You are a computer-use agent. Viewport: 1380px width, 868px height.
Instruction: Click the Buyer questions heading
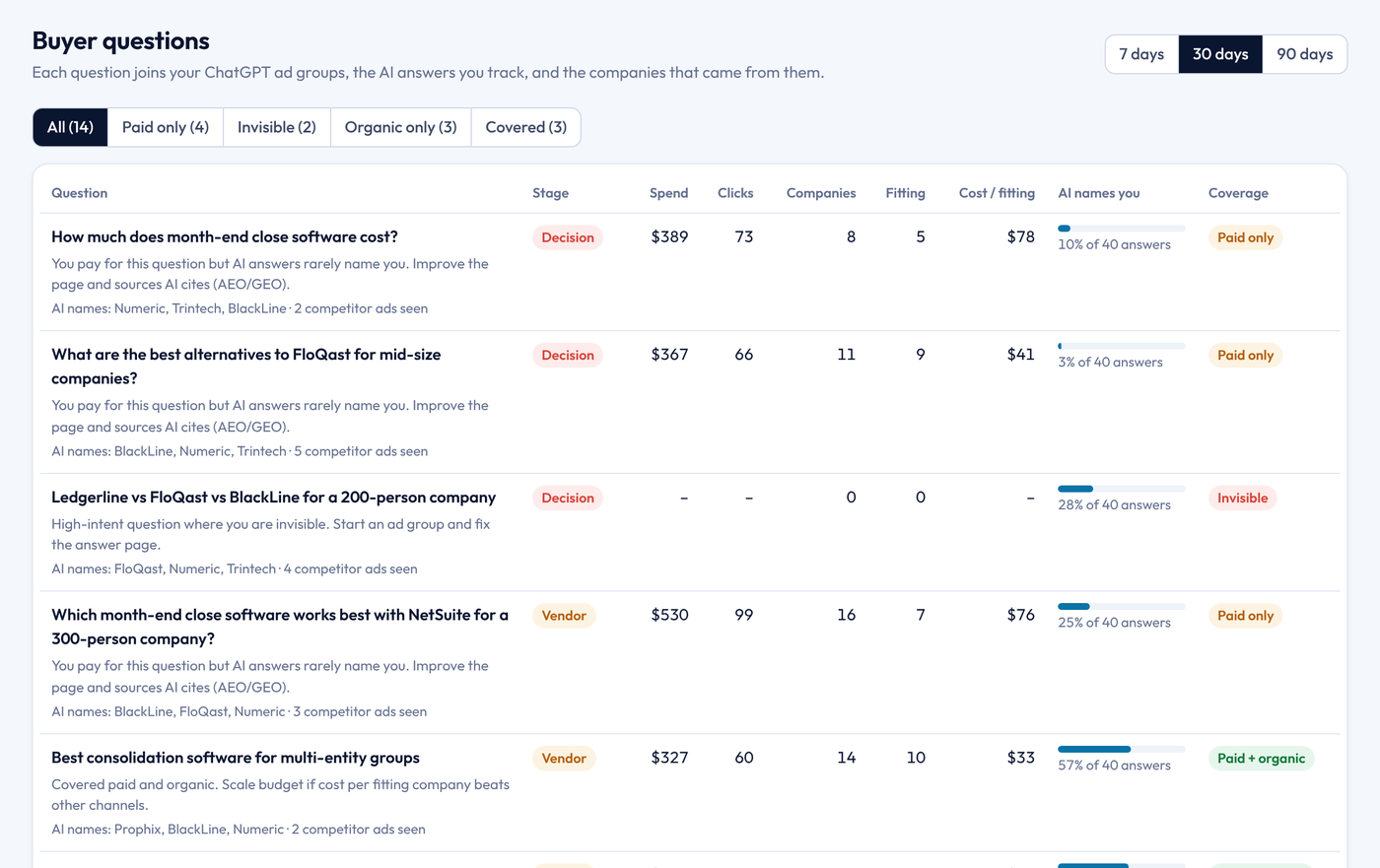[120, 40]
